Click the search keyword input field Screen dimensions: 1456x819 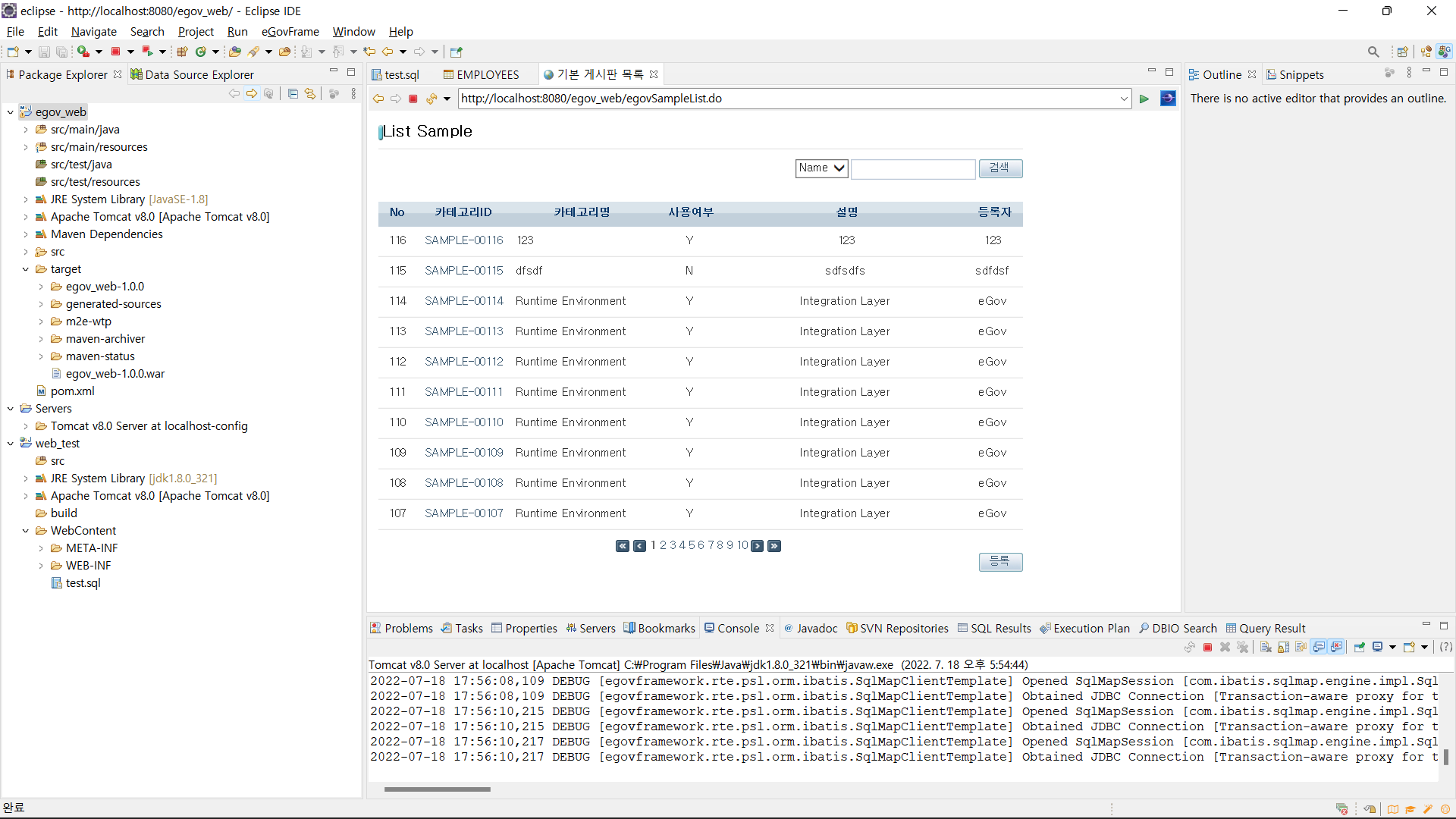tap(913, 168)
